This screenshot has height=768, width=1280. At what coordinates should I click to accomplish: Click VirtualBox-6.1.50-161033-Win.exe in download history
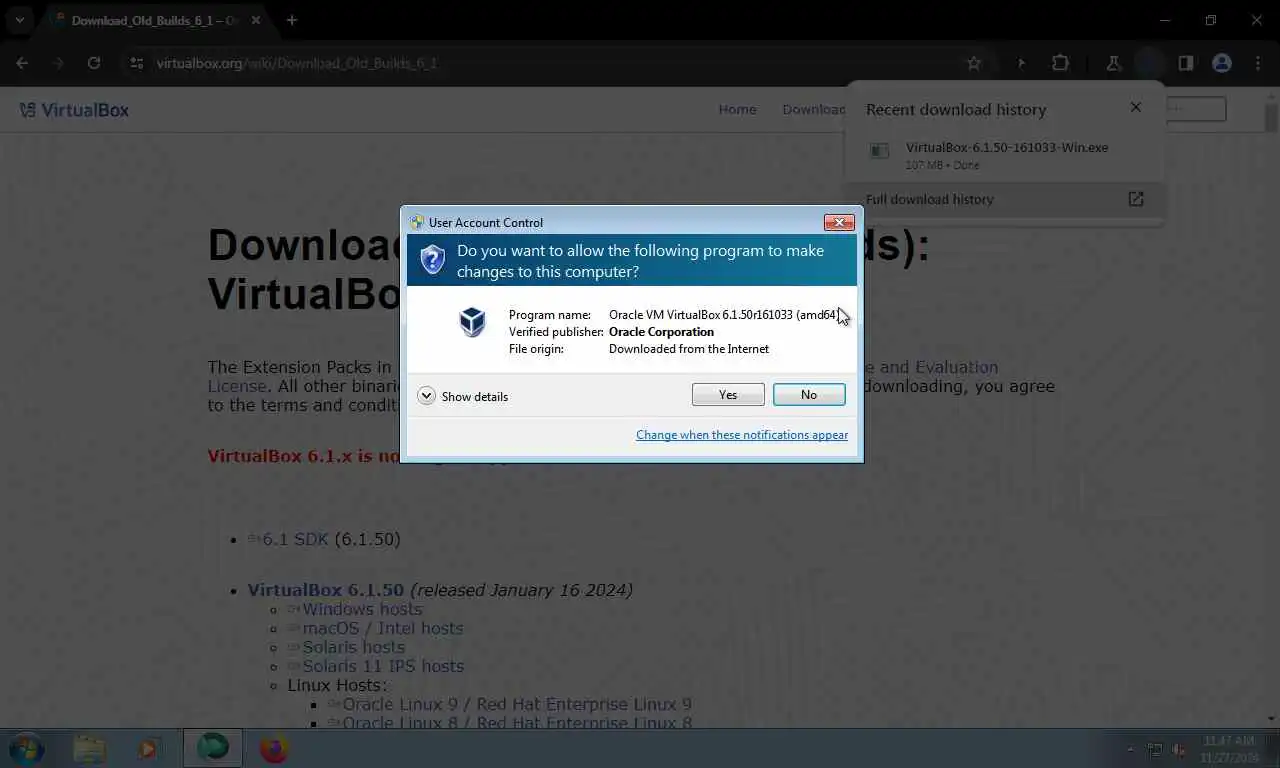1007,147
